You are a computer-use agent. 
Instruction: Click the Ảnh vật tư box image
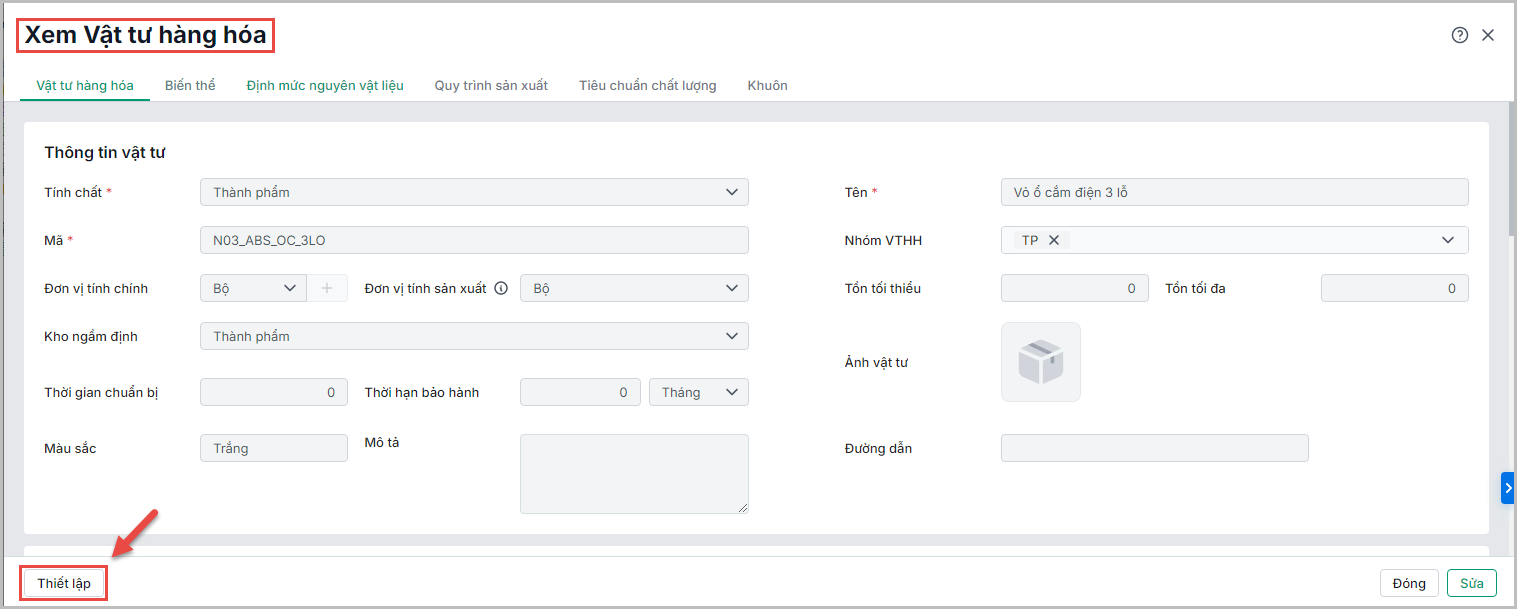tap(1040, 362)
